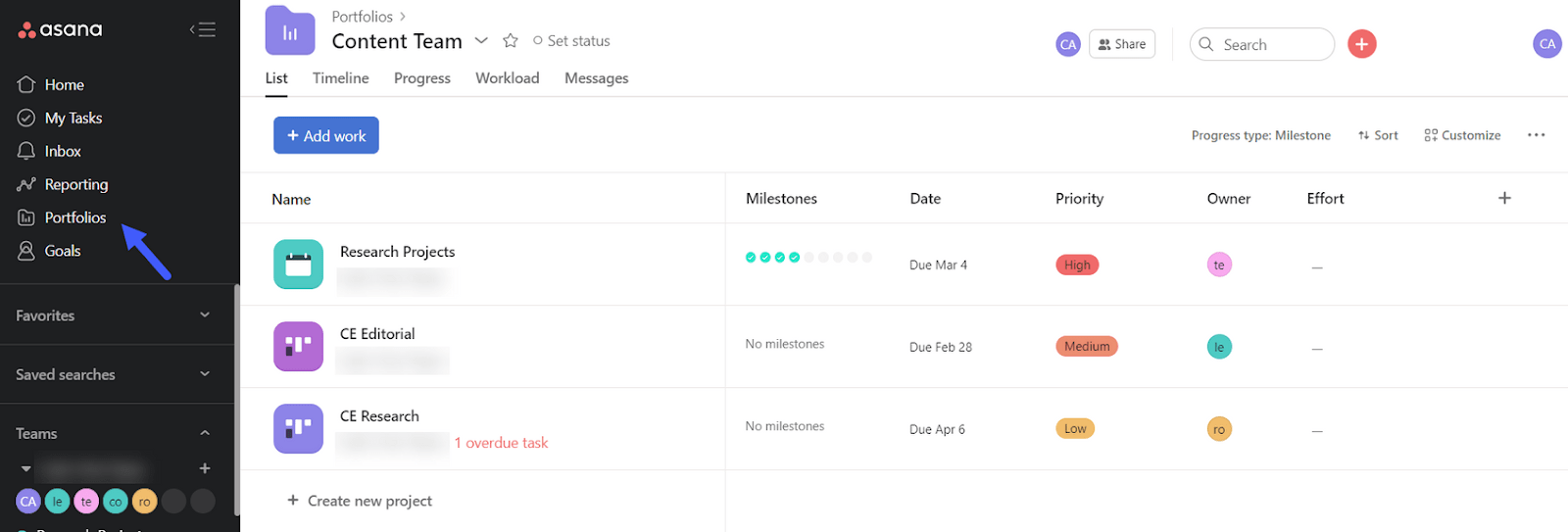Expand the Saved searches section

(x=205, y=374)
